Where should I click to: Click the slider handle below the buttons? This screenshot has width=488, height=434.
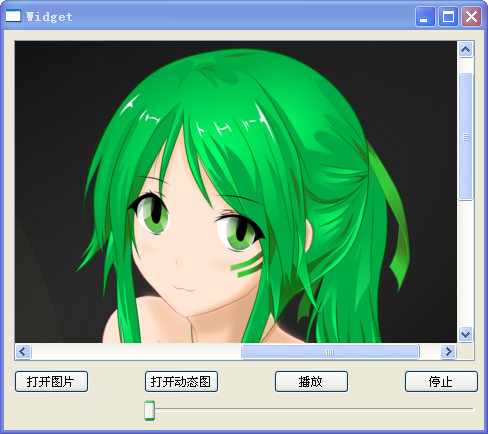coord(149,410)
